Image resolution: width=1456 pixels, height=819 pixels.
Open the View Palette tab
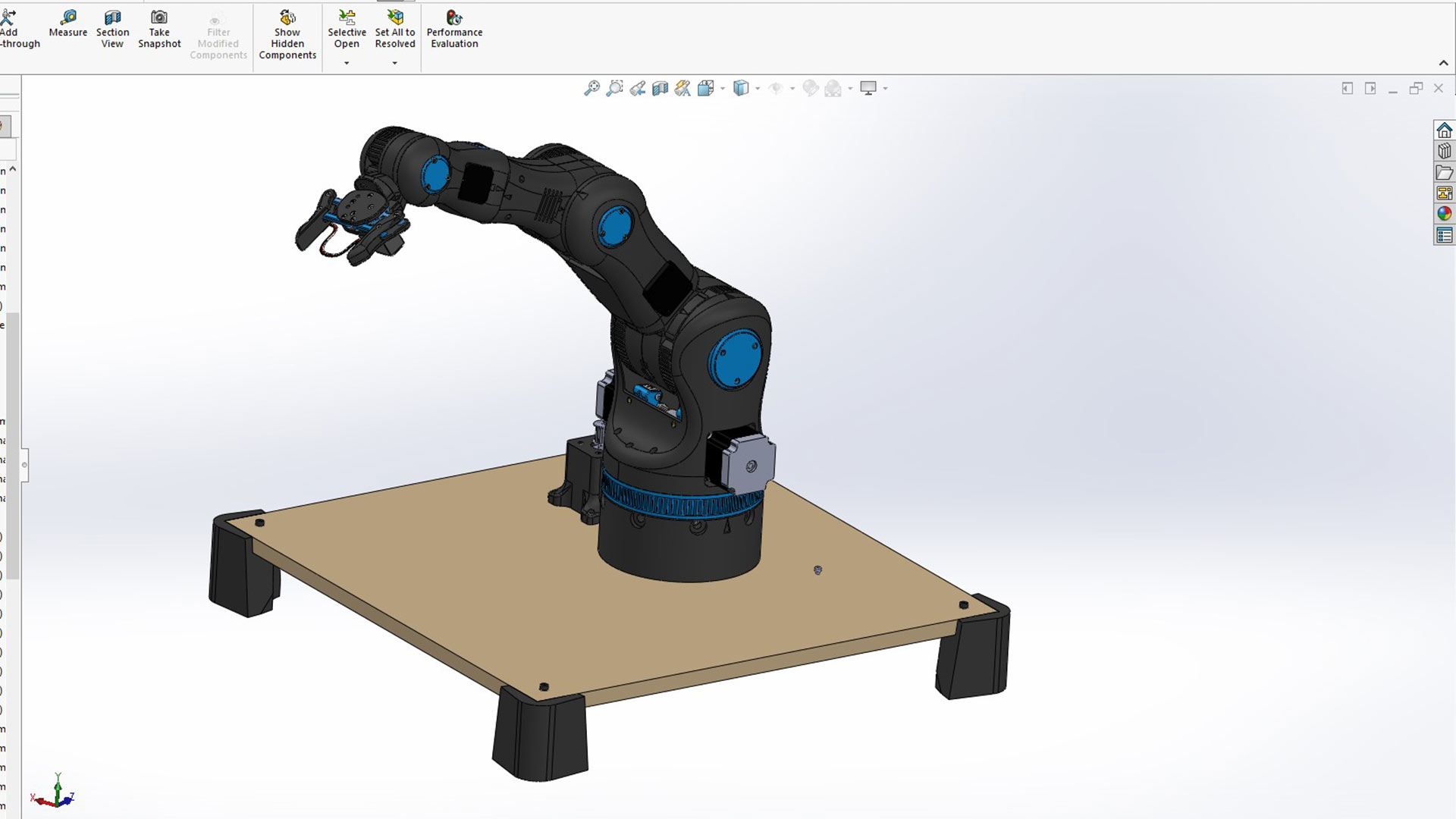pyautogui.click(x=1444, y=193)
